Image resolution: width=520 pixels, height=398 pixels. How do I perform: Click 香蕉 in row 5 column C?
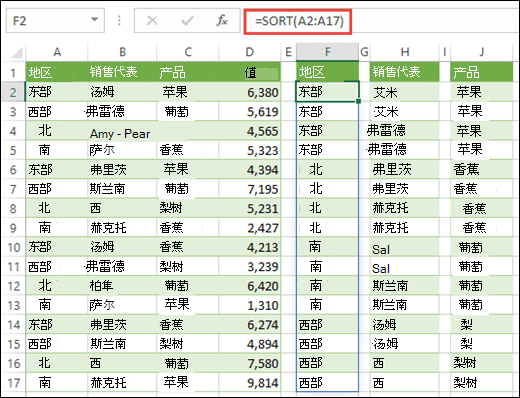[x=171, y=150]
